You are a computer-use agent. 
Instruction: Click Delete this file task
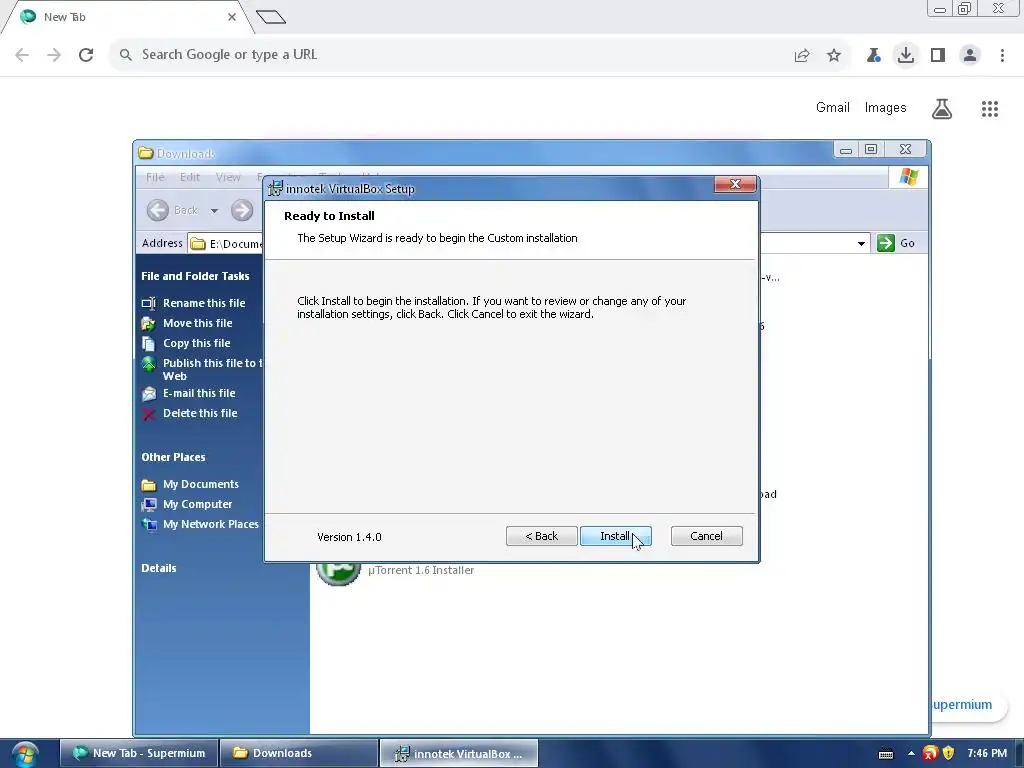pos(200,413)
